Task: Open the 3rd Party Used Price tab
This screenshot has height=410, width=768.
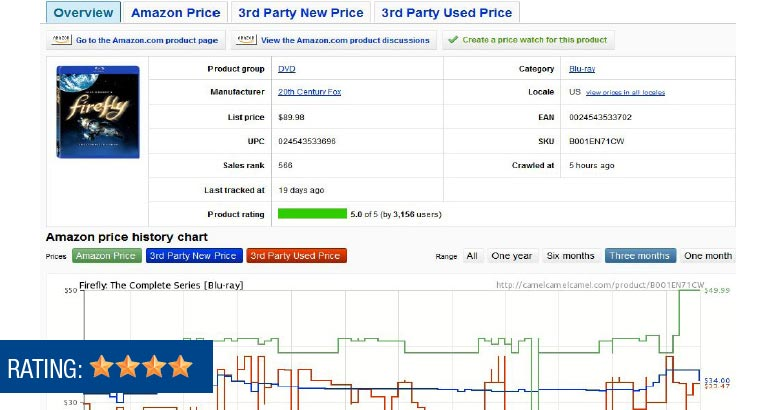Action: 447,13
